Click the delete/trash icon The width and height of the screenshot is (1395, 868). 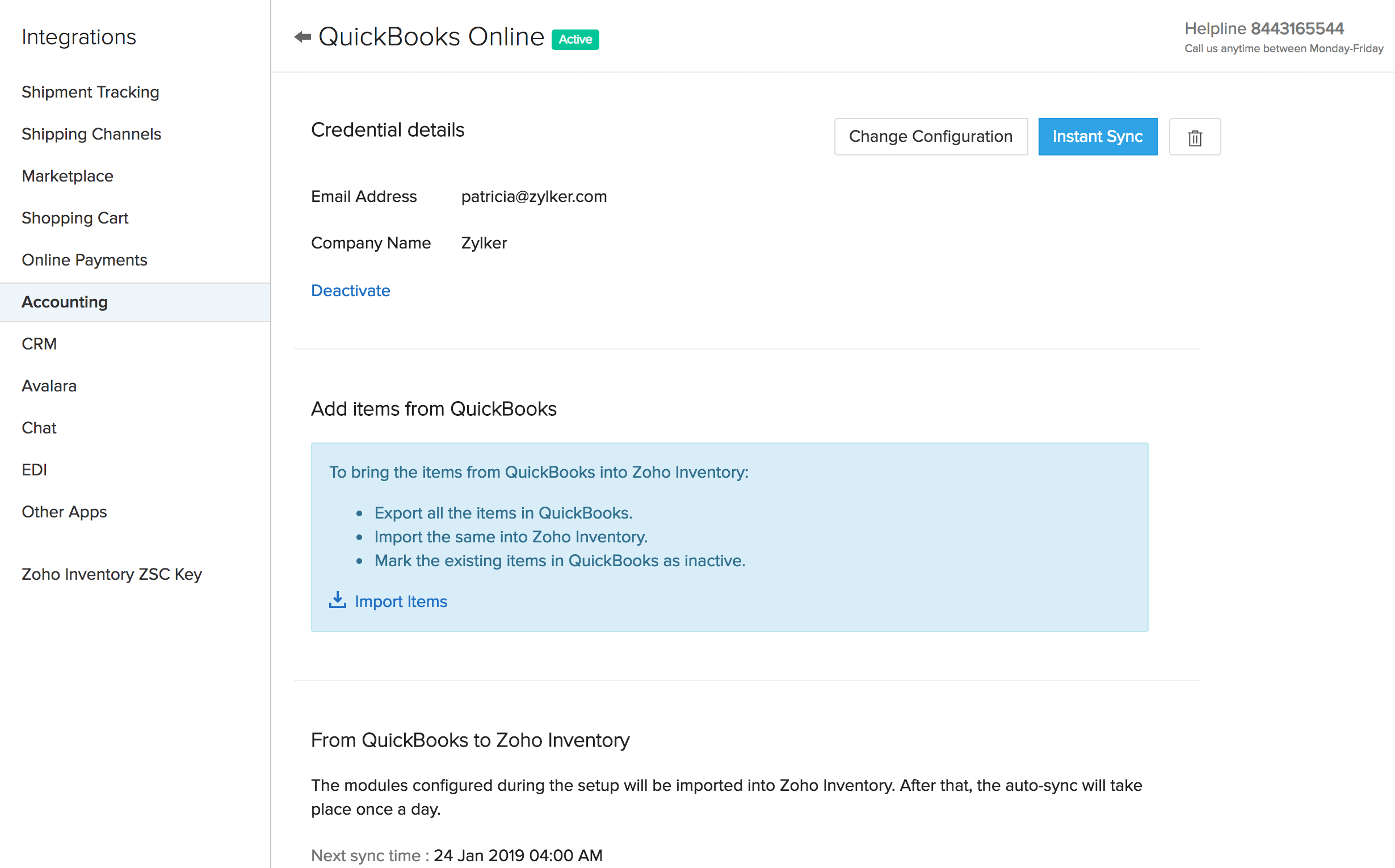1196,137
